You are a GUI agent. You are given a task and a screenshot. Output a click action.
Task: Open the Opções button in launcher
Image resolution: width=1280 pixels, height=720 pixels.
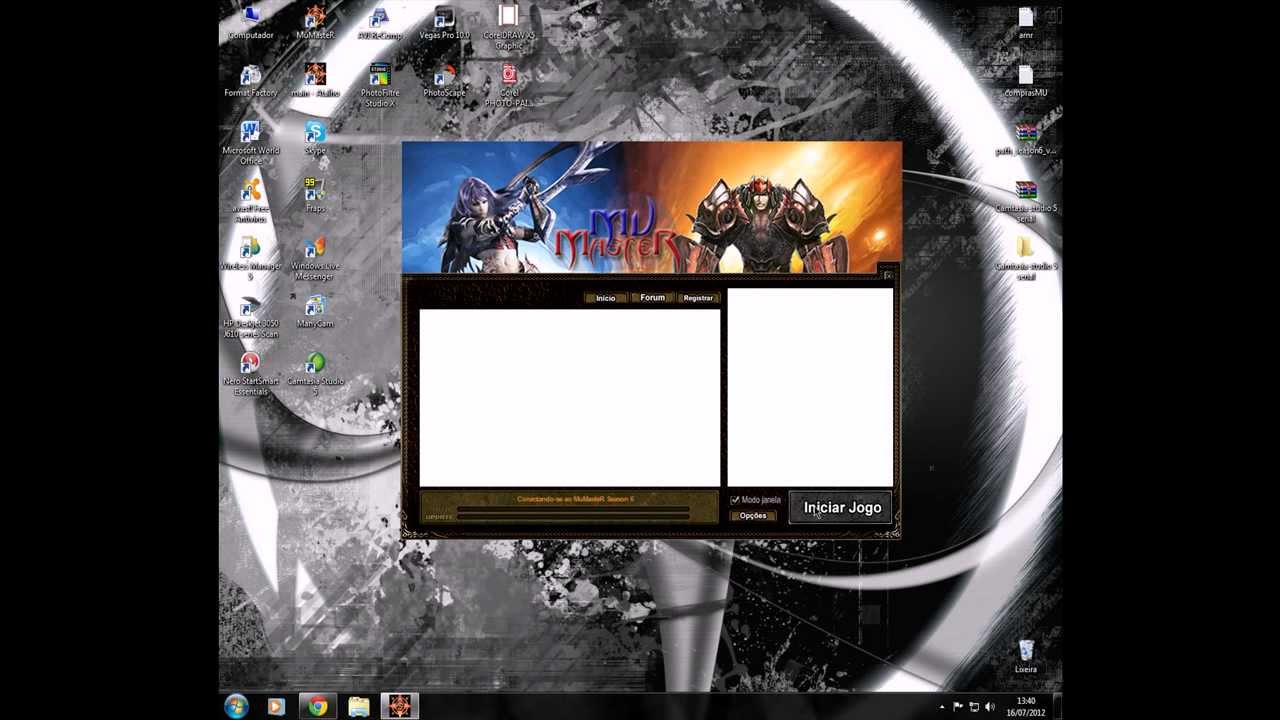(x=753, y=516)
